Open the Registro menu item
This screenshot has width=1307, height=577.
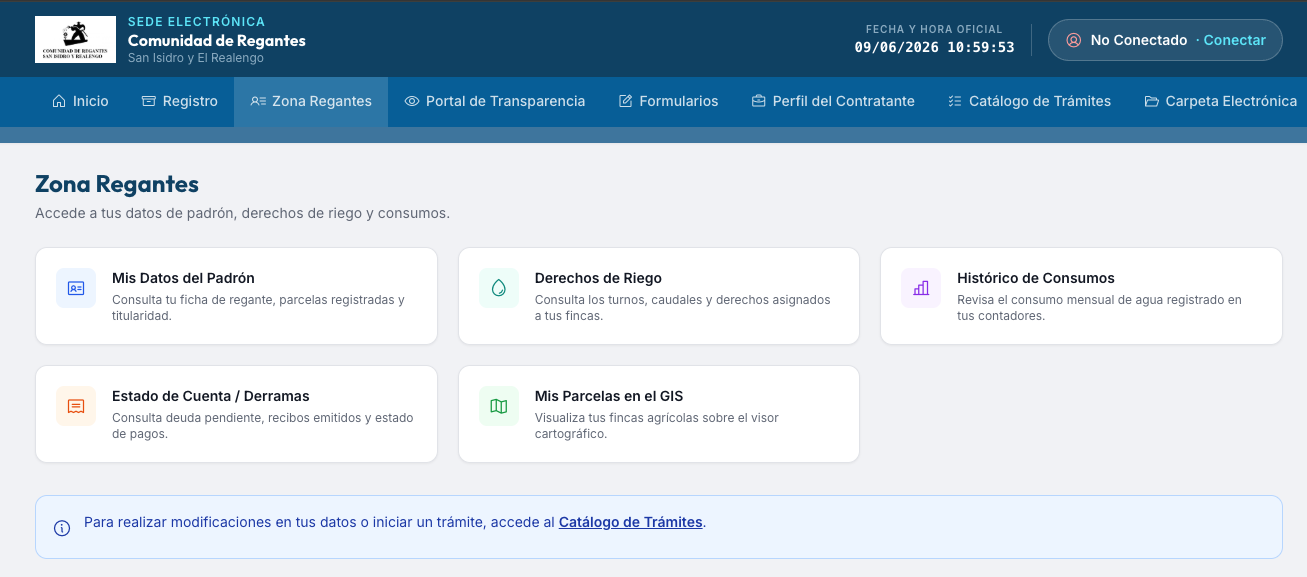[x=180, y=101]
